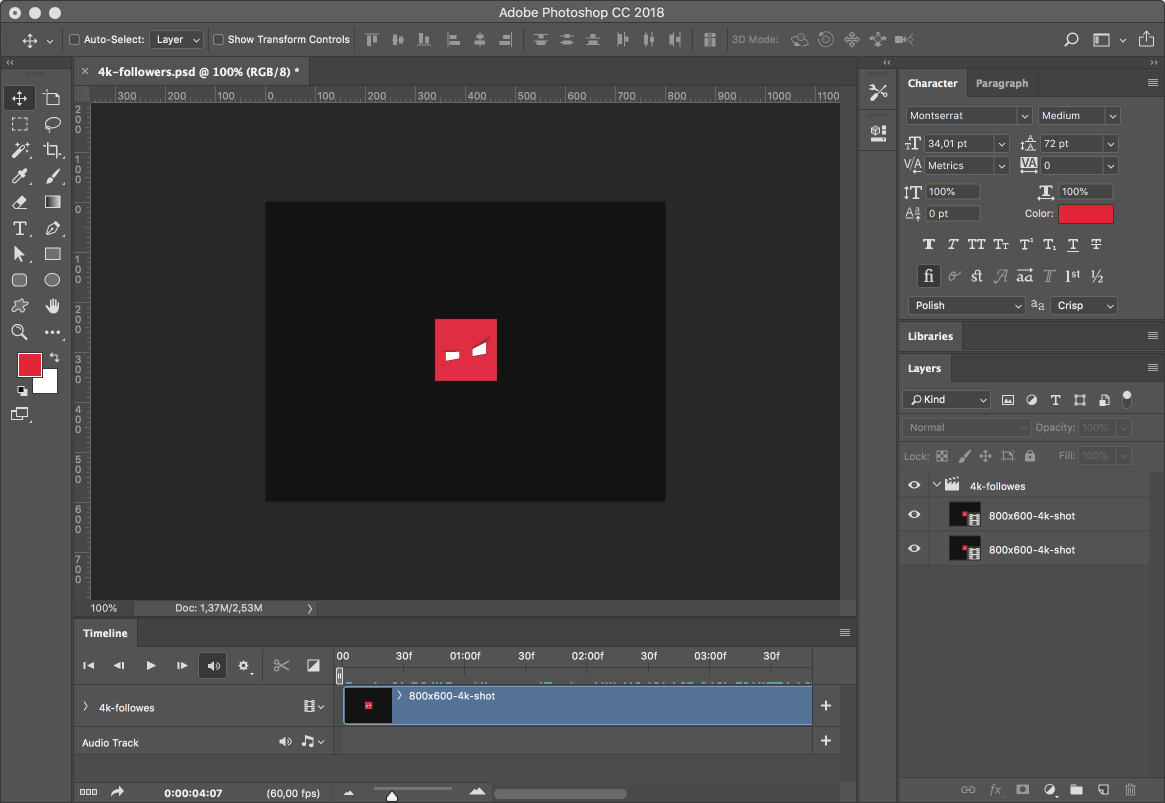Screen dimensions: 1165x803
Task: Select the Zoom tool
Action: 20,332
